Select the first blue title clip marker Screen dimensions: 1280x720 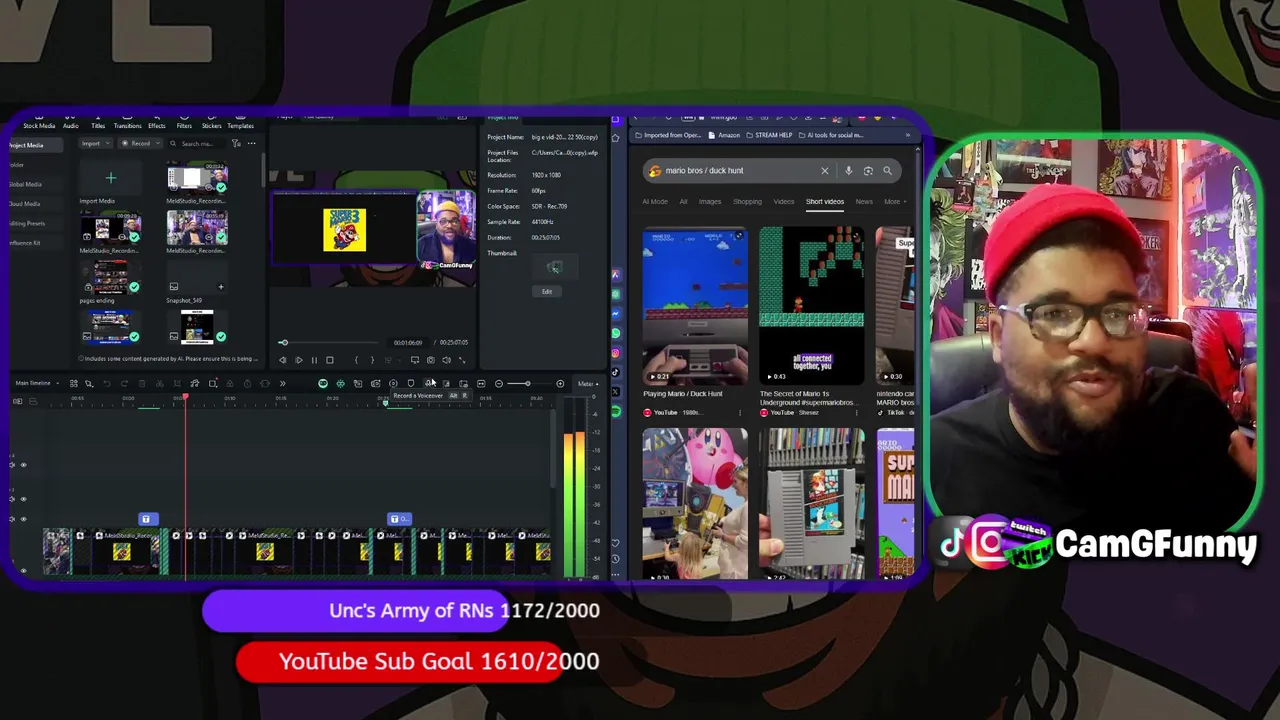point(147,519)
